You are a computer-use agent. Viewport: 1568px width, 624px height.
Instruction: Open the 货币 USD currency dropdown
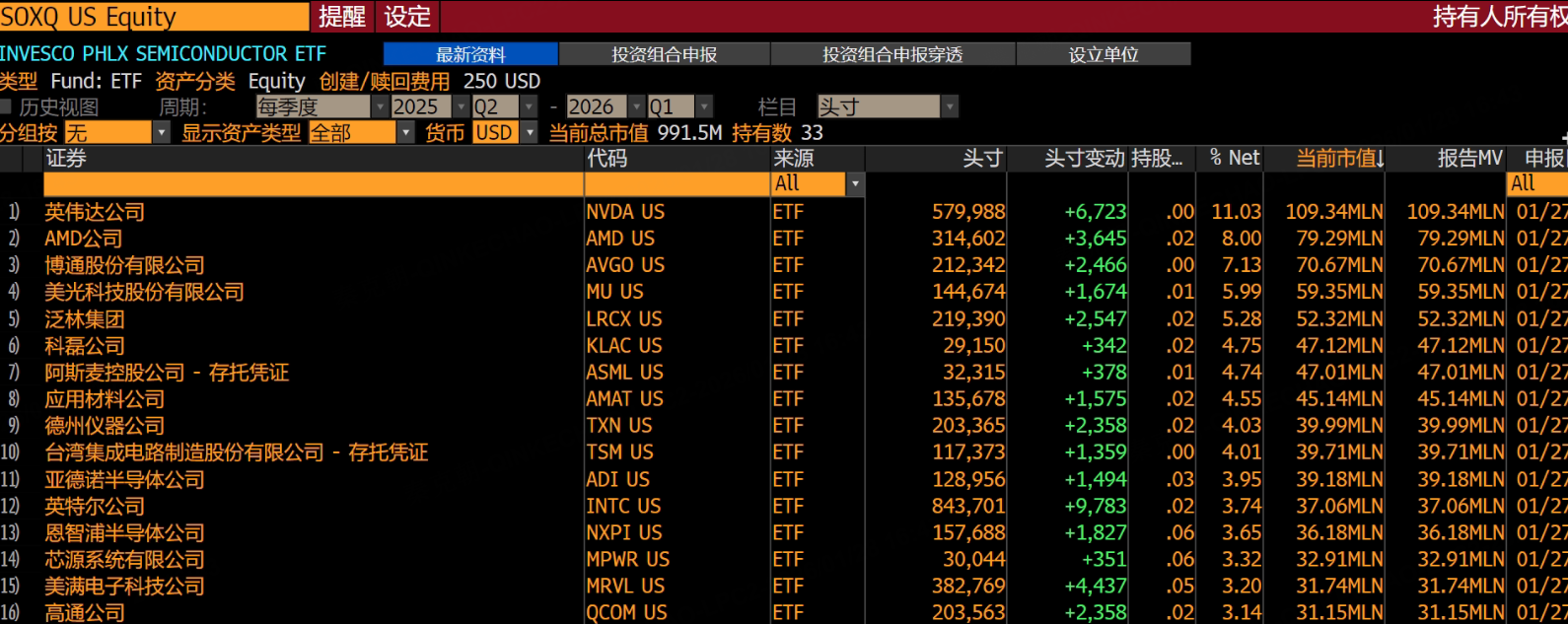click(530, 132)
